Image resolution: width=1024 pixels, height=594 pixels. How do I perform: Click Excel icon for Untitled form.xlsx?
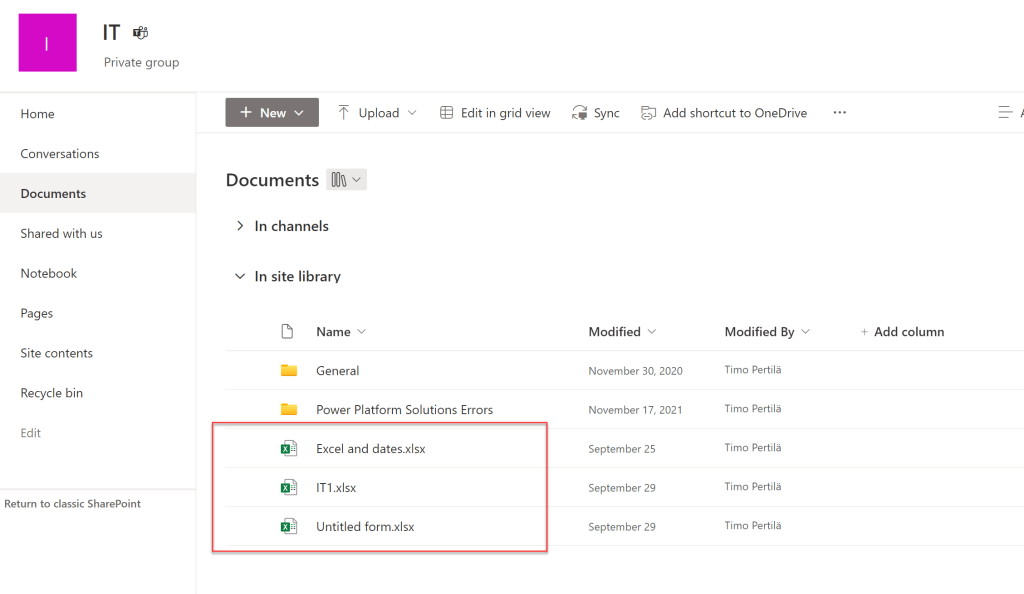point(288,527)
